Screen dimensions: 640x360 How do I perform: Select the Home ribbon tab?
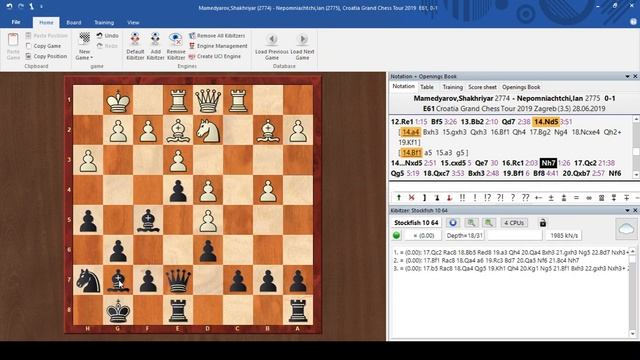(46, 22)
